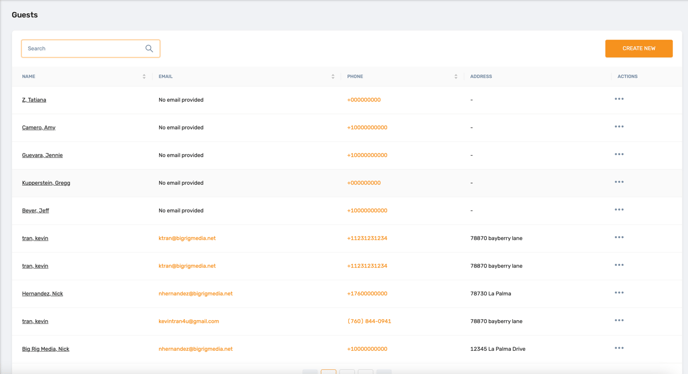
Task: Click Camero, Amy's phone number
Action: click(367, 128)
